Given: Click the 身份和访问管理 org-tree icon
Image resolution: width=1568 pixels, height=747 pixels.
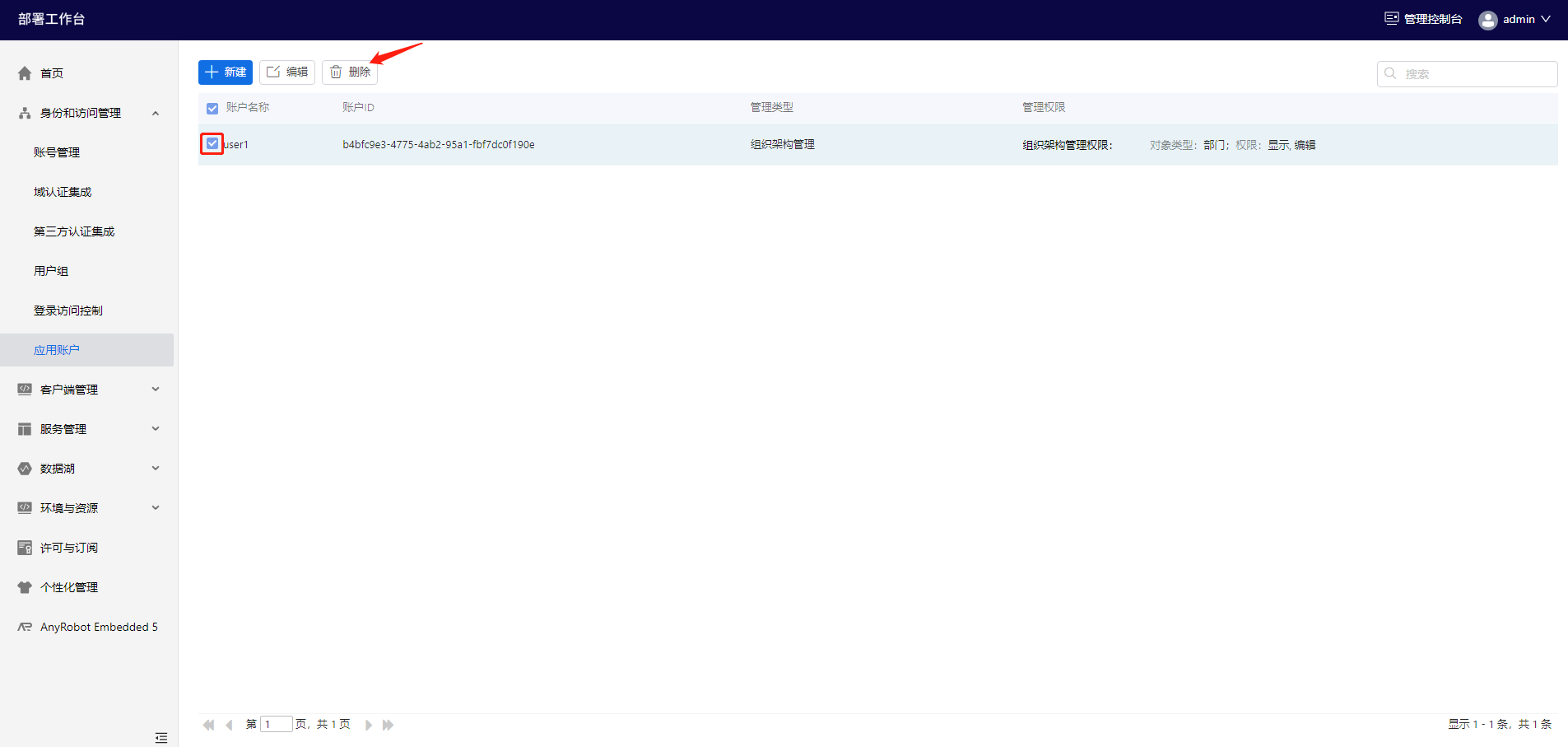Looking at the screenshot, I should click(x=25, y=113).
